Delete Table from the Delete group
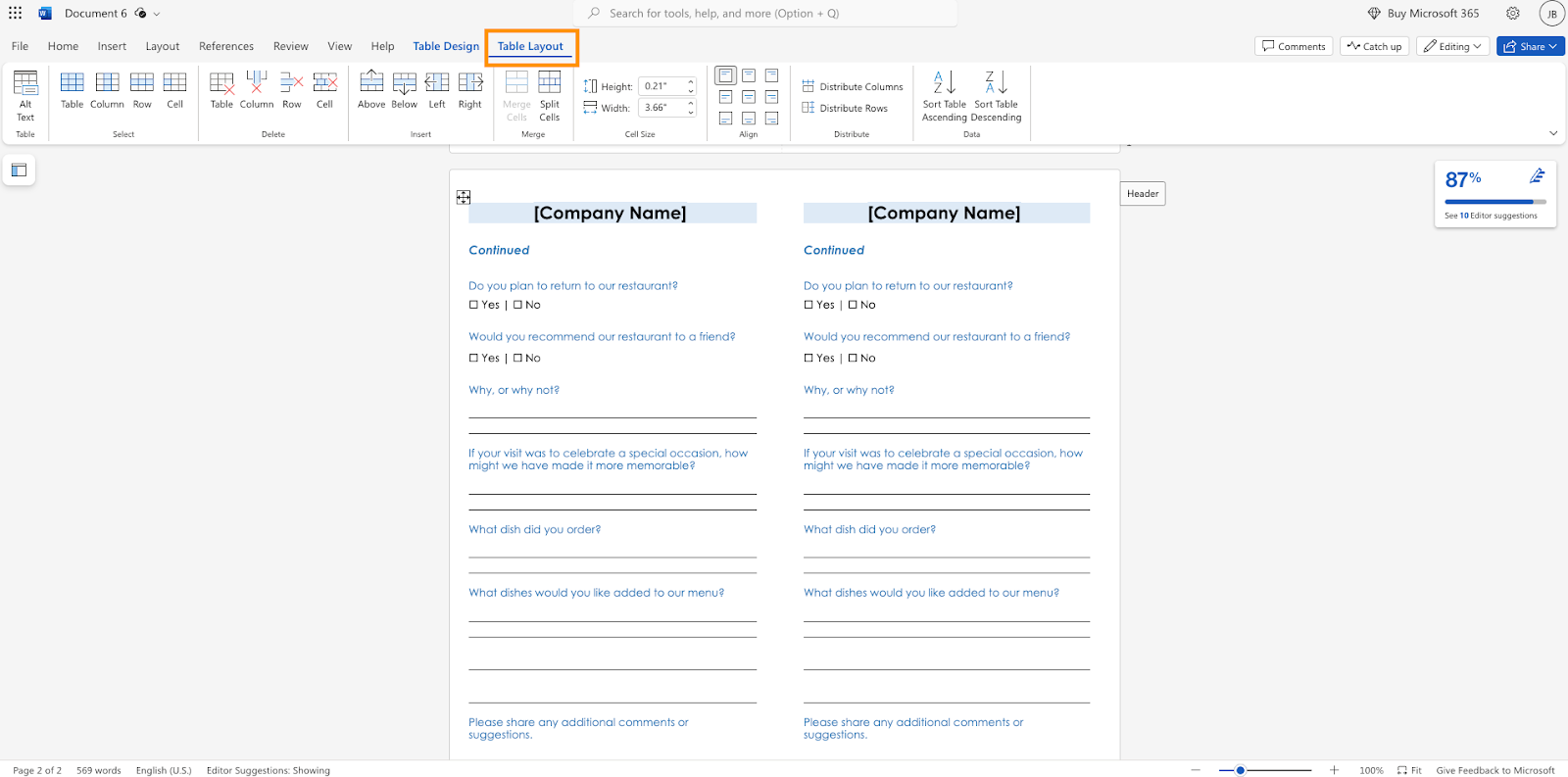 (222, 90)
